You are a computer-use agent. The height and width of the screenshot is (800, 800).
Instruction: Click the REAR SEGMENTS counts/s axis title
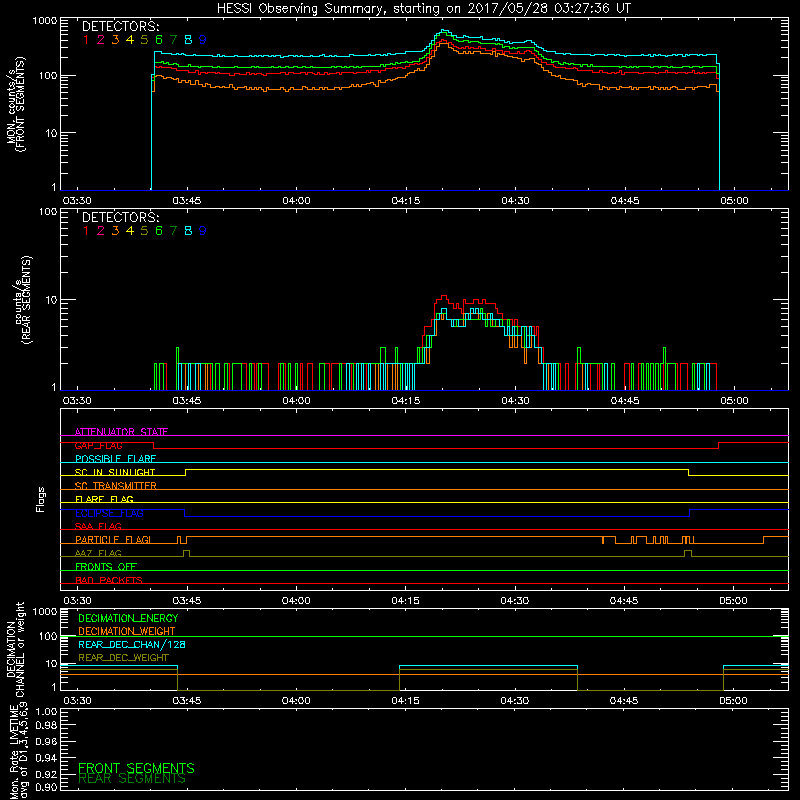click(22, 299)
